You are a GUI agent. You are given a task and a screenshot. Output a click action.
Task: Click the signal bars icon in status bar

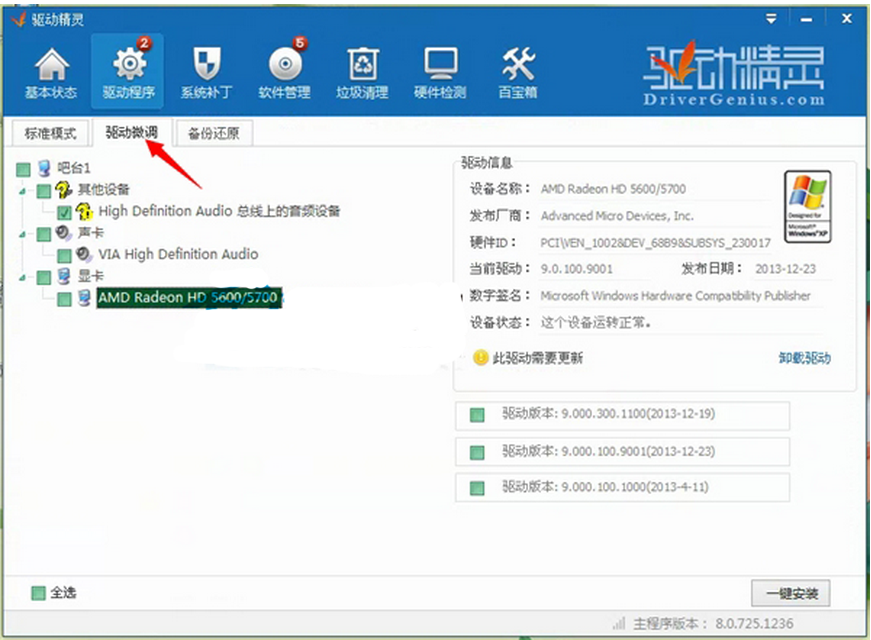point(619,623)
